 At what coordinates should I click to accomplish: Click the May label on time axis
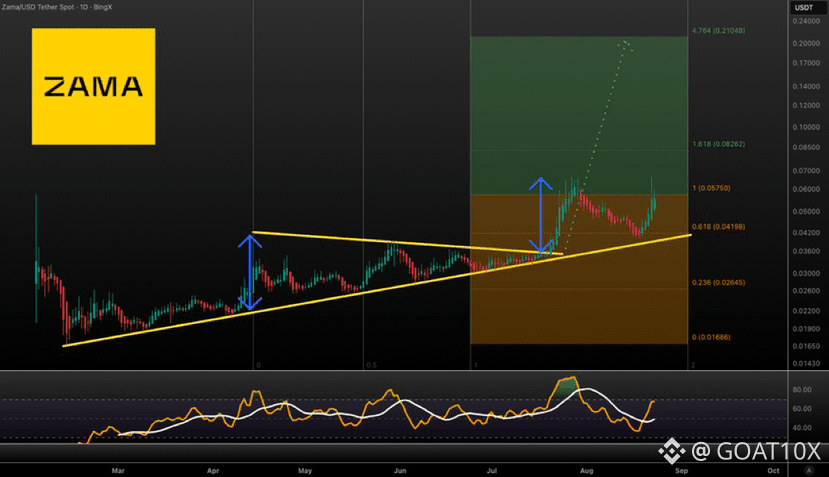click(x=305, y=471)
